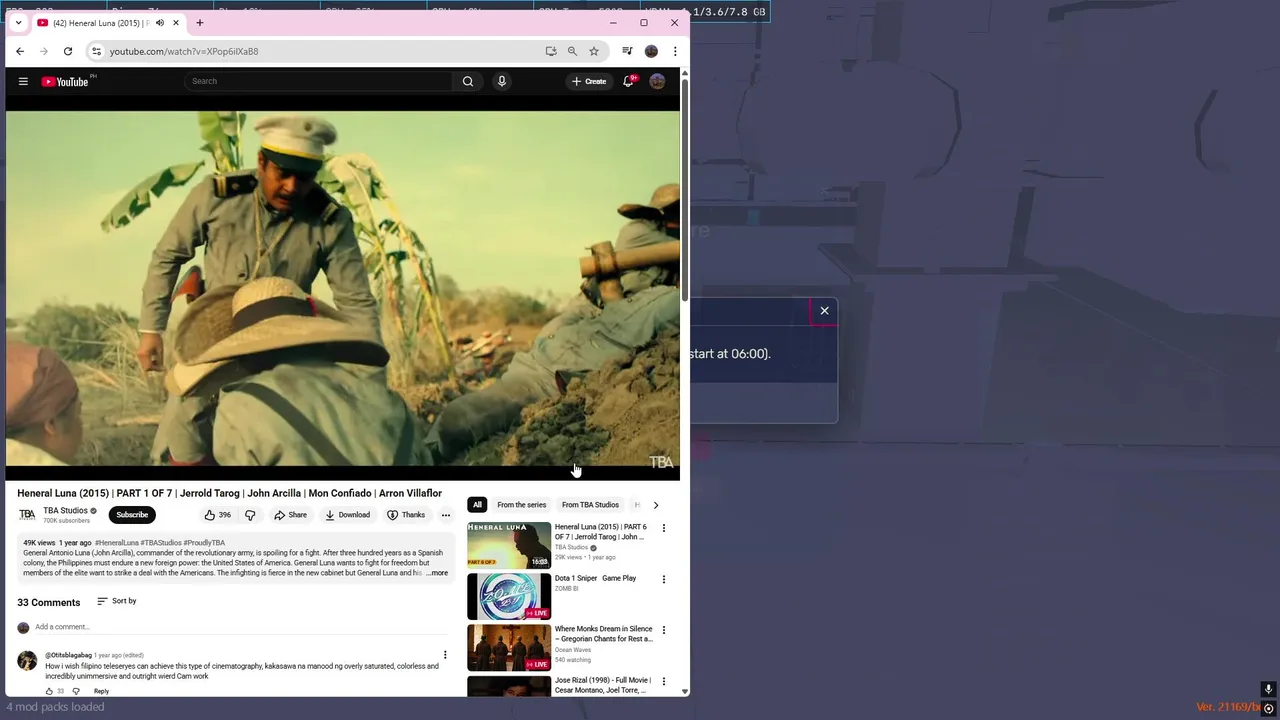The height and width of the screenshot is (720, 1280).
Task: Open TBA Studios channel name link
Action: click(x=65, y=511)
